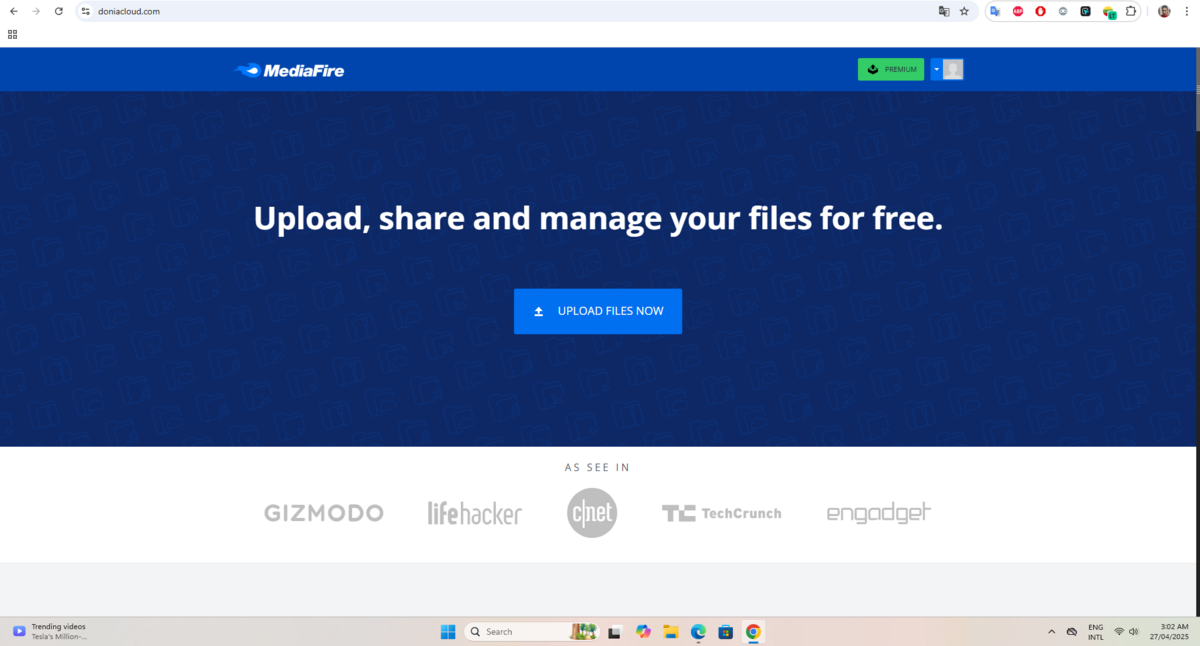Click the Chrome taskbar icon
This screenshot has width=1200, height=646.
(x=753, y=632)
